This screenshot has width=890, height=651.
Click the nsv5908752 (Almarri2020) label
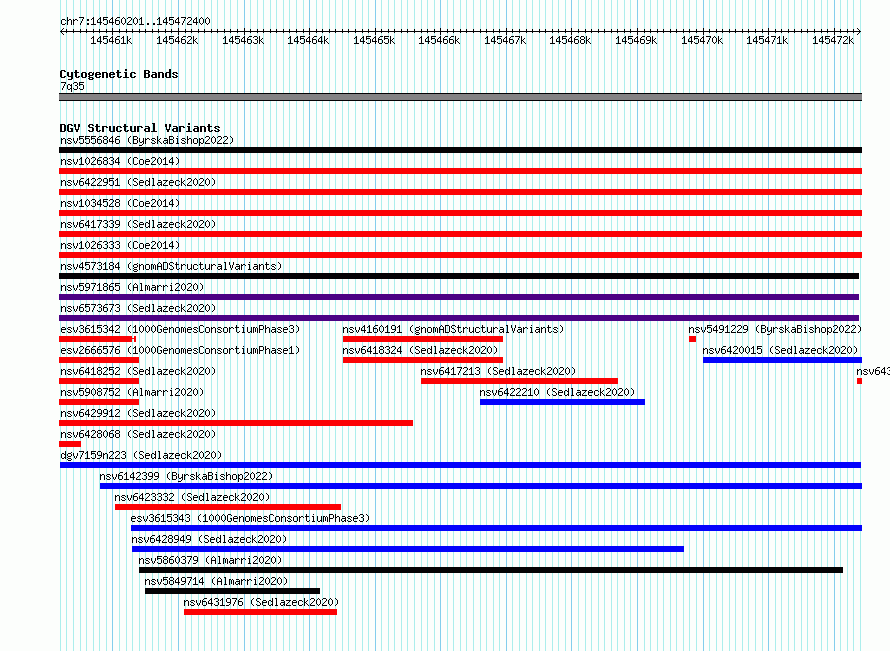[132, 392]
